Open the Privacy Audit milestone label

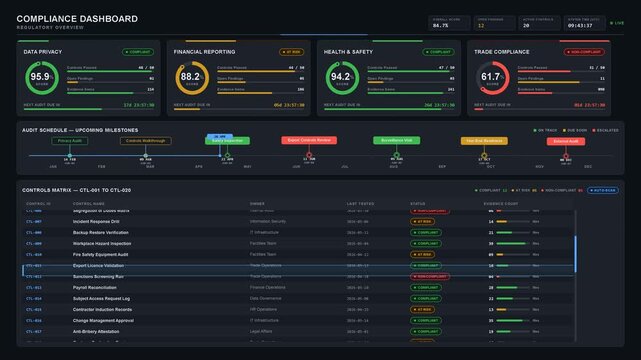tap(70, 141)
